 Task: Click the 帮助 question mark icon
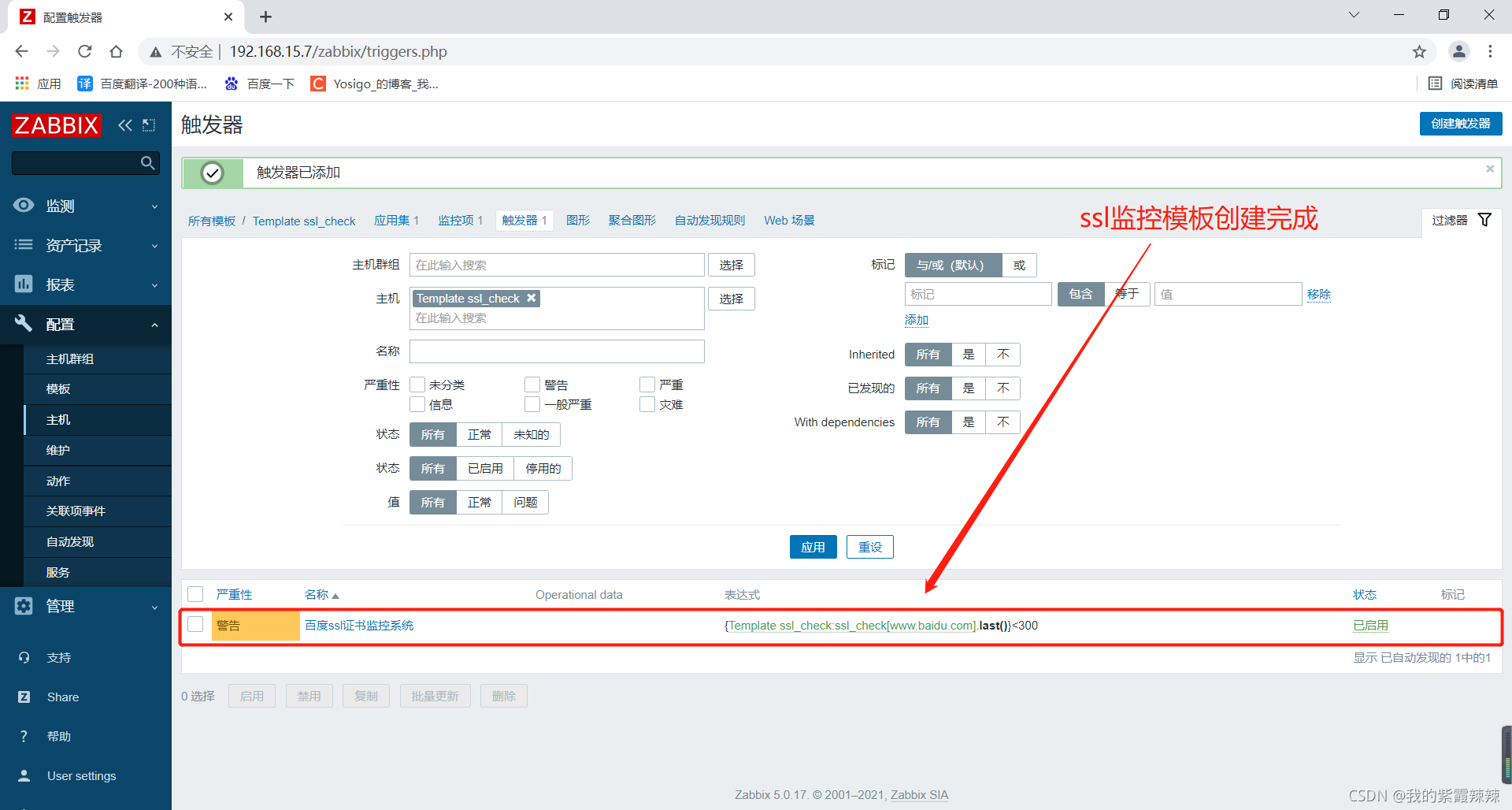[x=24, y=736]
